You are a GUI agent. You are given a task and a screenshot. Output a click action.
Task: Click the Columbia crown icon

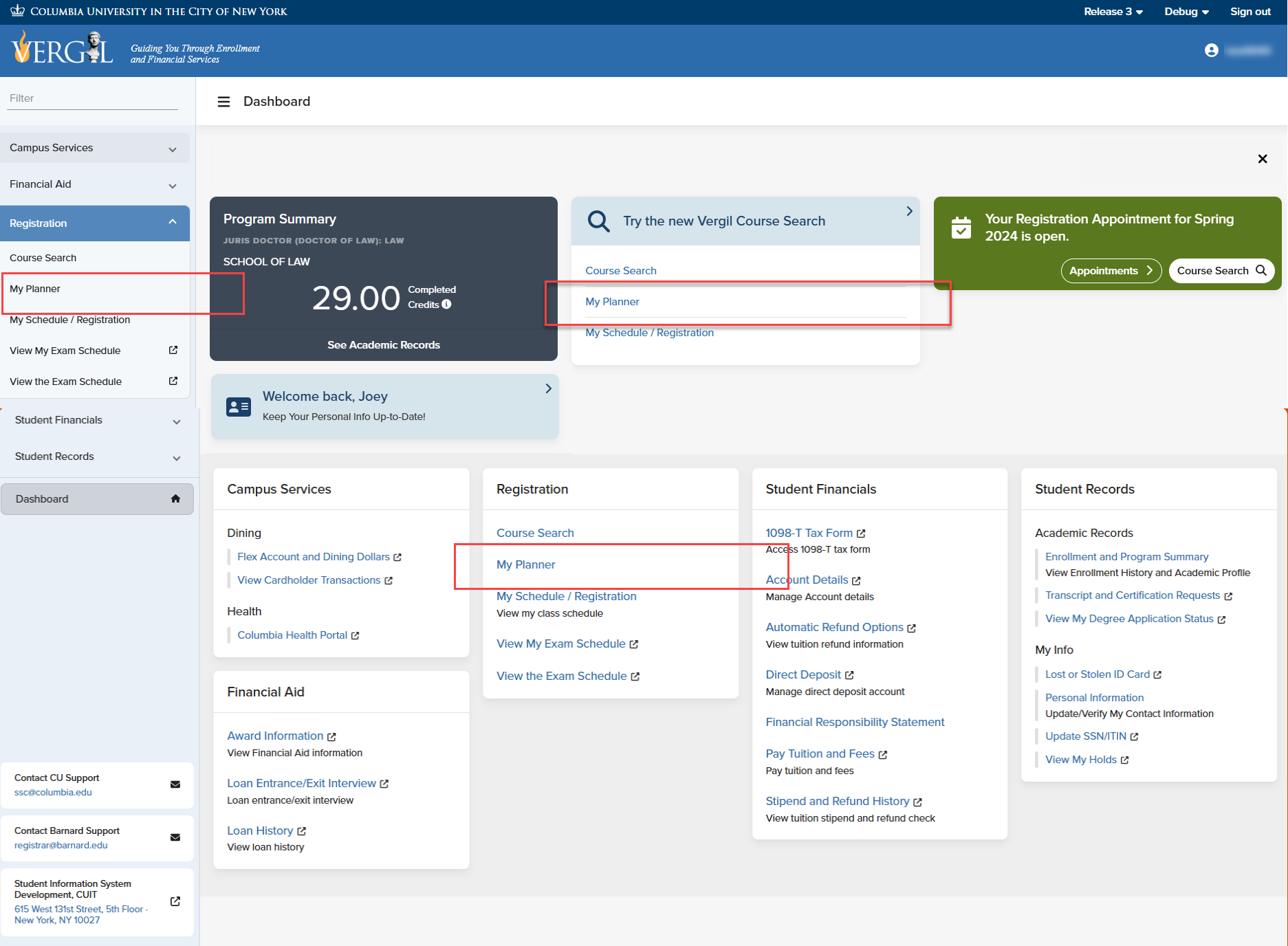(x=18, y=11)
